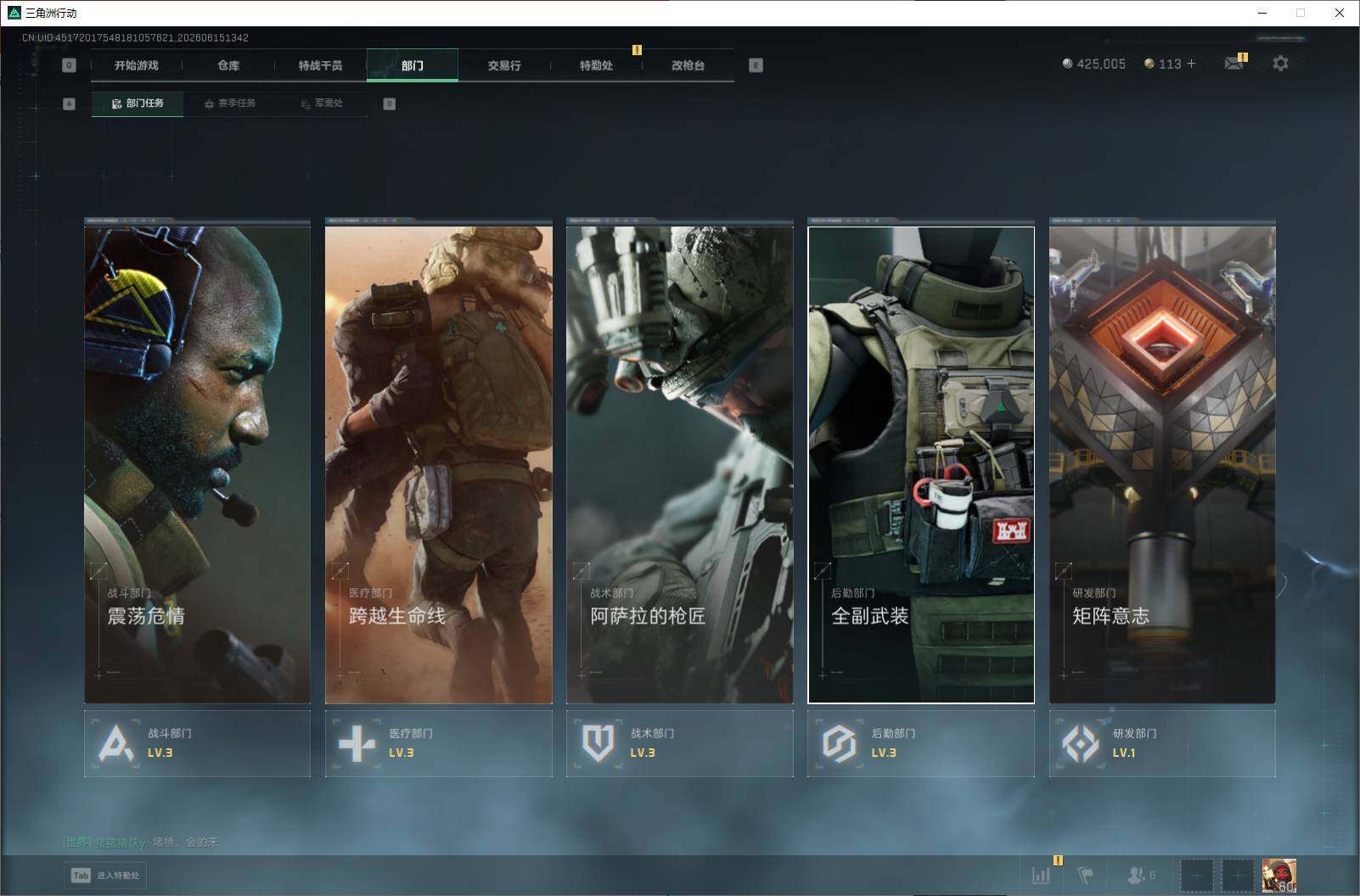
Task: Click the gold coin icon beside 113
Action: point(1149,64)
